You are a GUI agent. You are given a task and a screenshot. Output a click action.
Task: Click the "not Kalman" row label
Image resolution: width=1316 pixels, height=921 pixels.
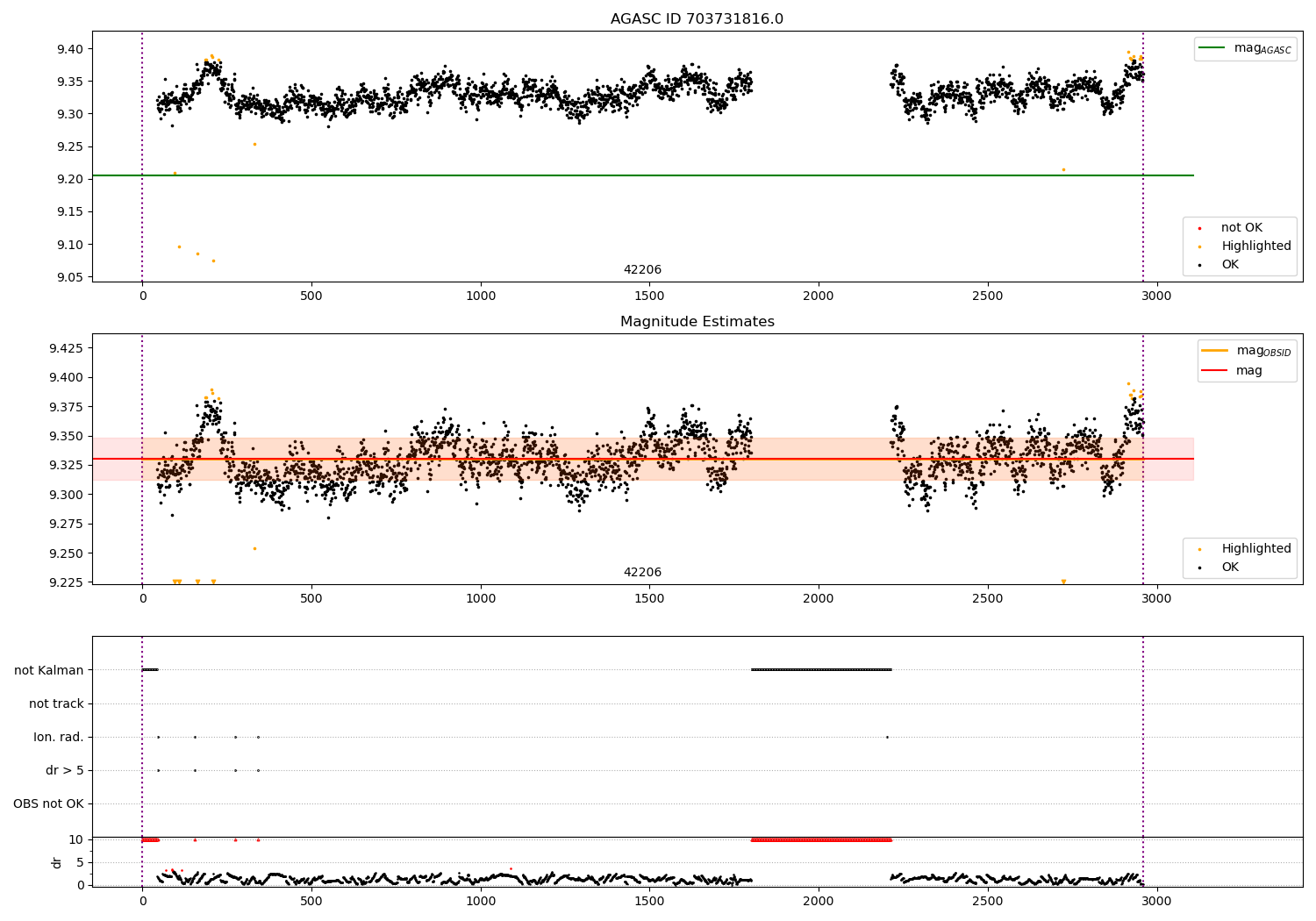click(x=49, y=670)
